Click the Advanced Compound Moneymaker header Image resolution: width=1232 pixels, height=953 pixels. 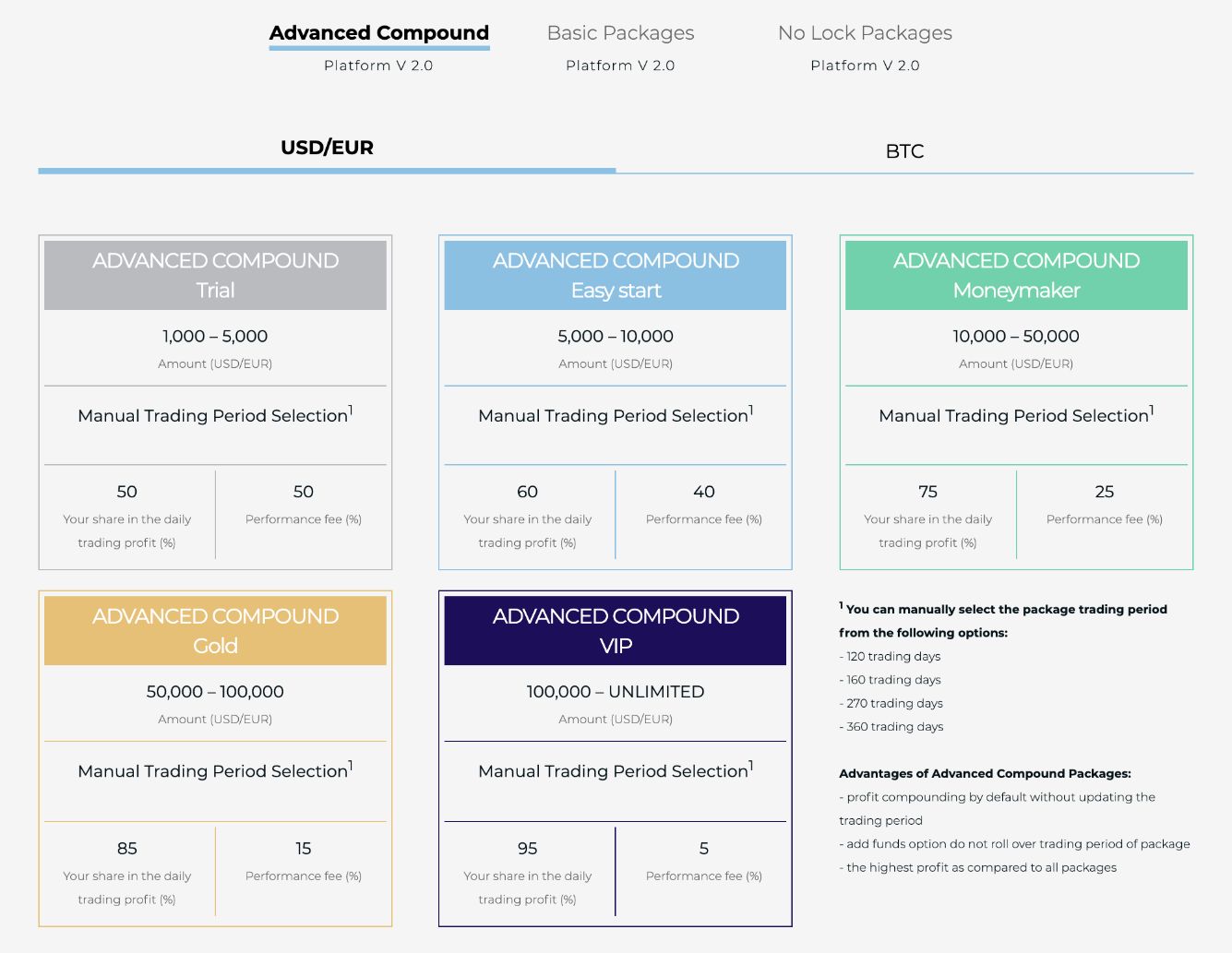[x=1016, y=275]
